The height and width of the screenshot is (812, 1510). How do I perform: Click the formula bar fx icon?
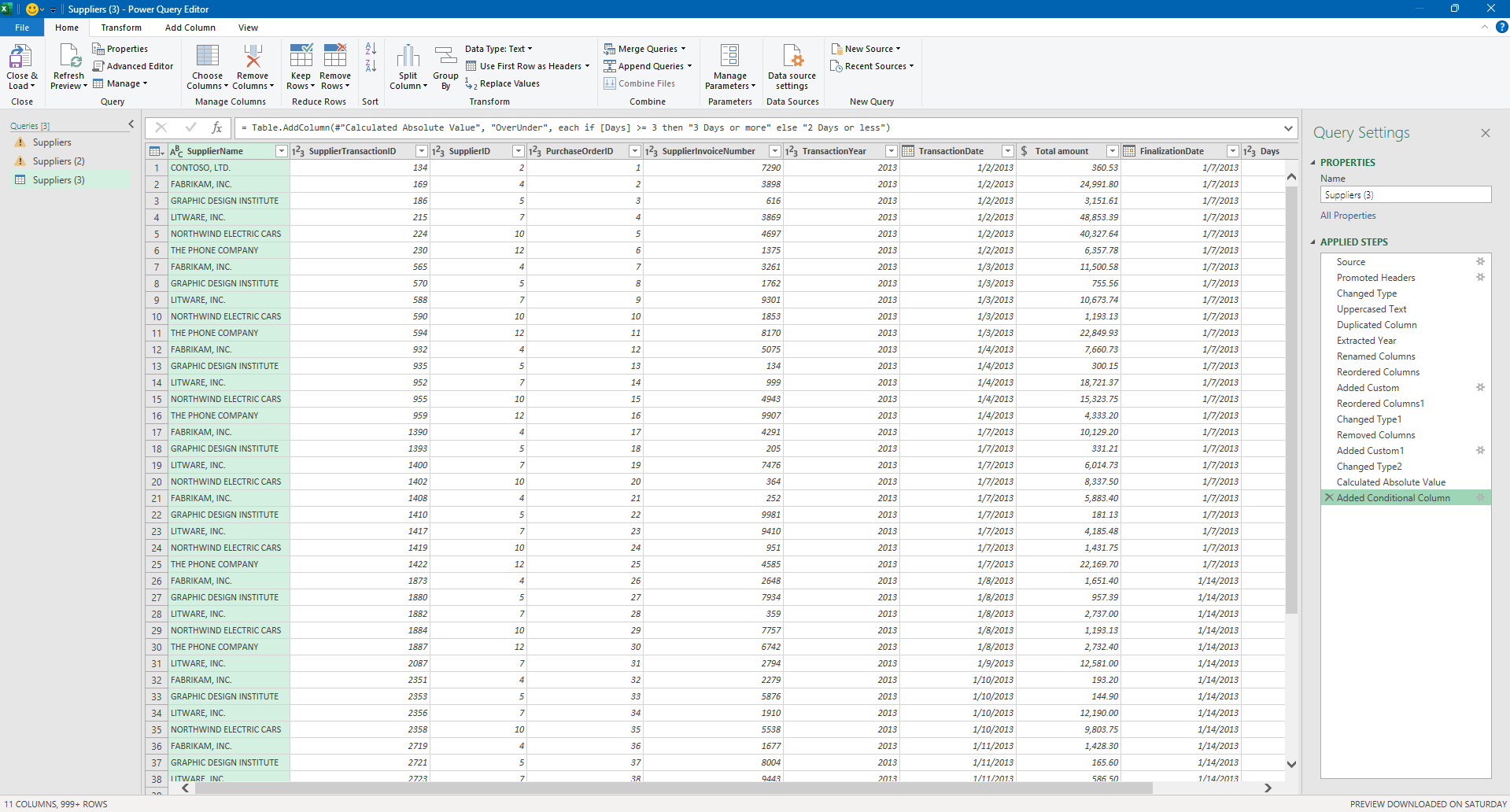tap(217, 127)
